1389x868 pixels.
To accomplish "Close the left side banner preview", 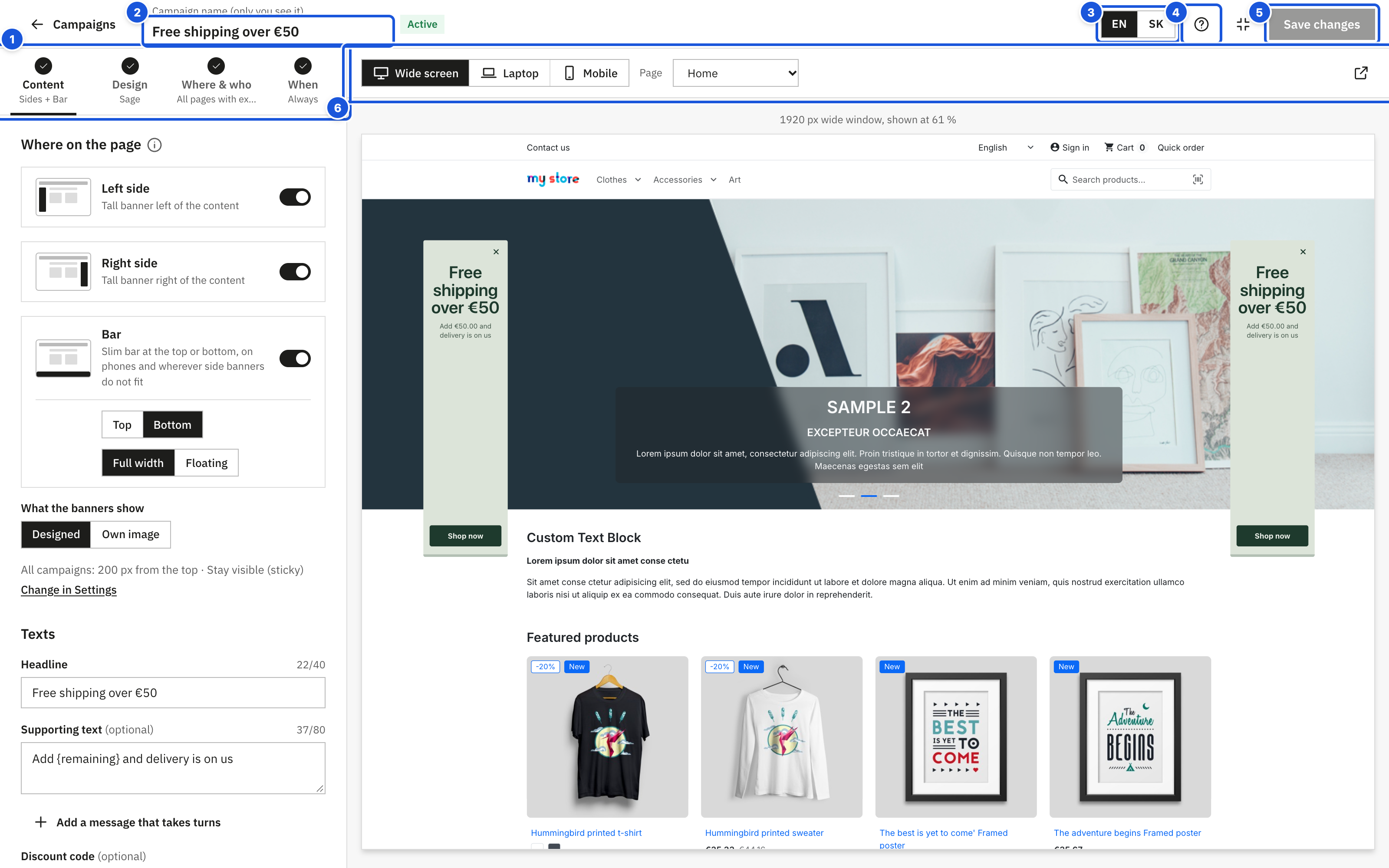I will [x=496, y=252].
